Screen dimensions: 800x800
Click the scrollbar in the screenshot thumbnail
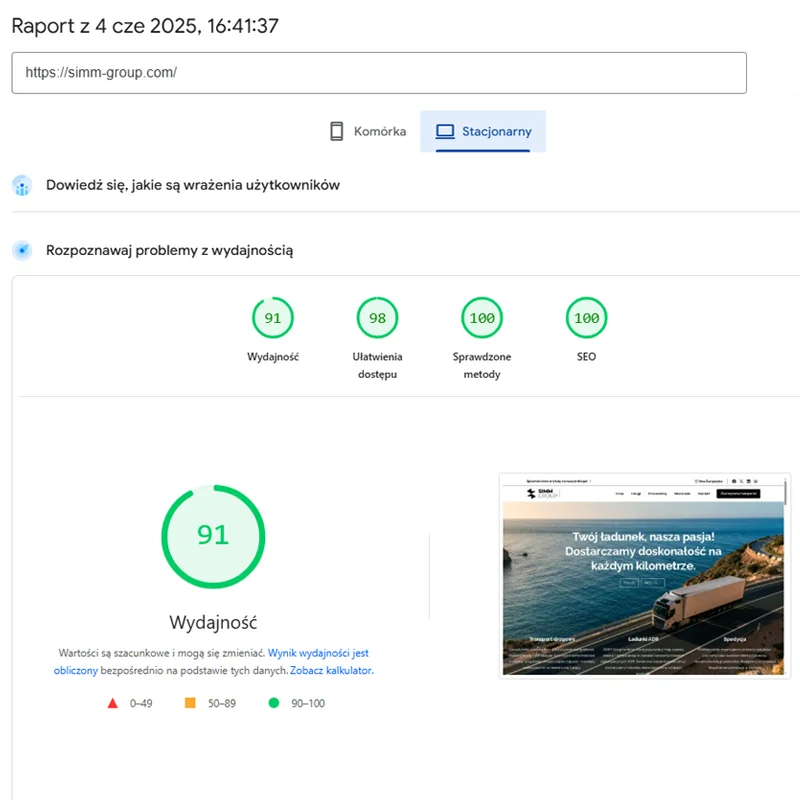tap(786, 491)
